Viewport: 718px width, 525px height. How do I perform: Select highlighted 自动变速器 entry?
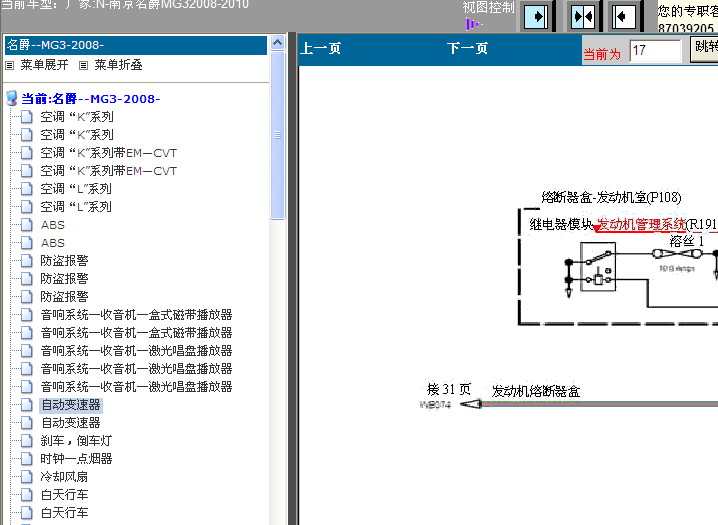(71, 405)
